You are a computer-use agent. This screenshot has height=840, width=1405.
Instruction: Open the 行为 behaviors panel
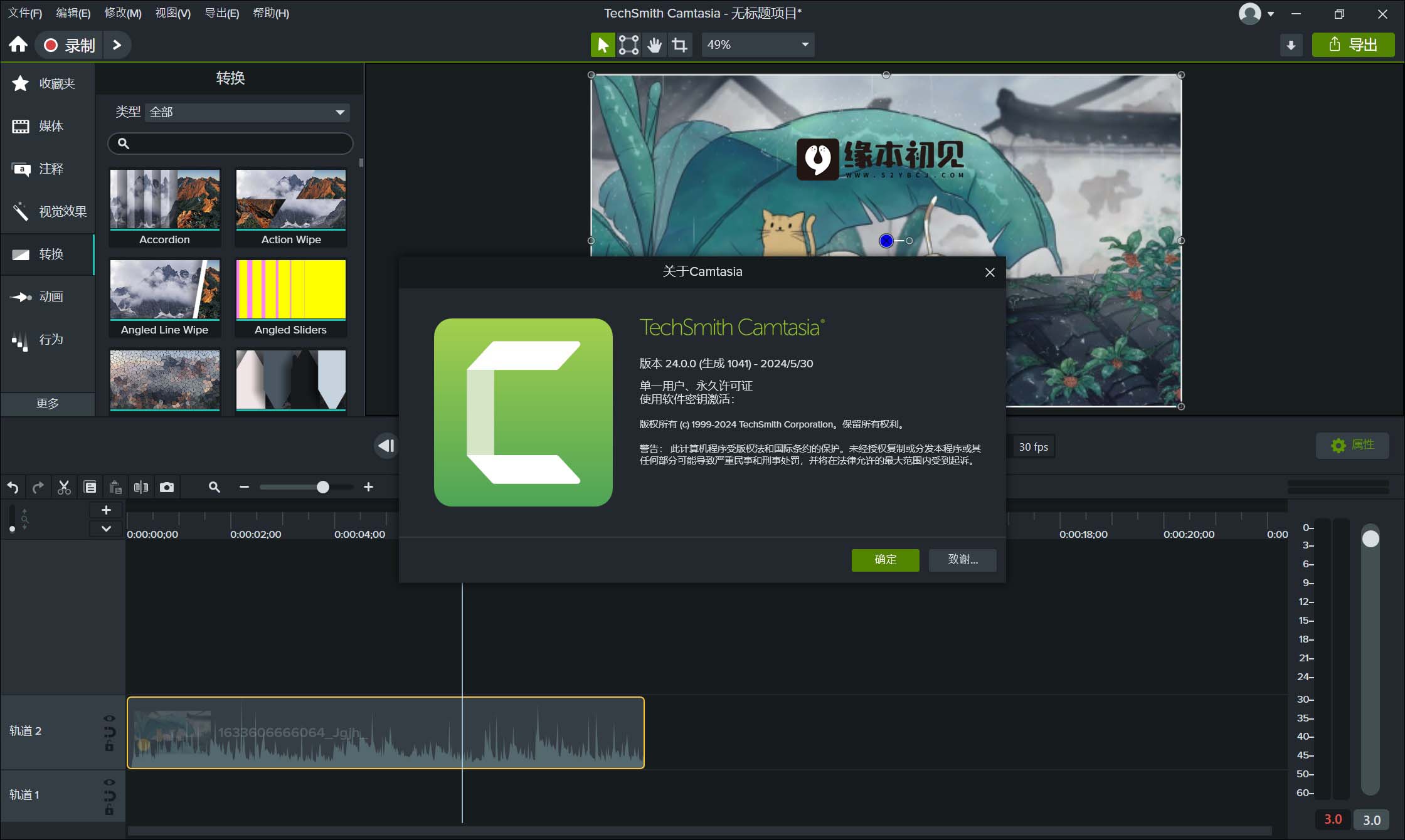tap(48, 339)
